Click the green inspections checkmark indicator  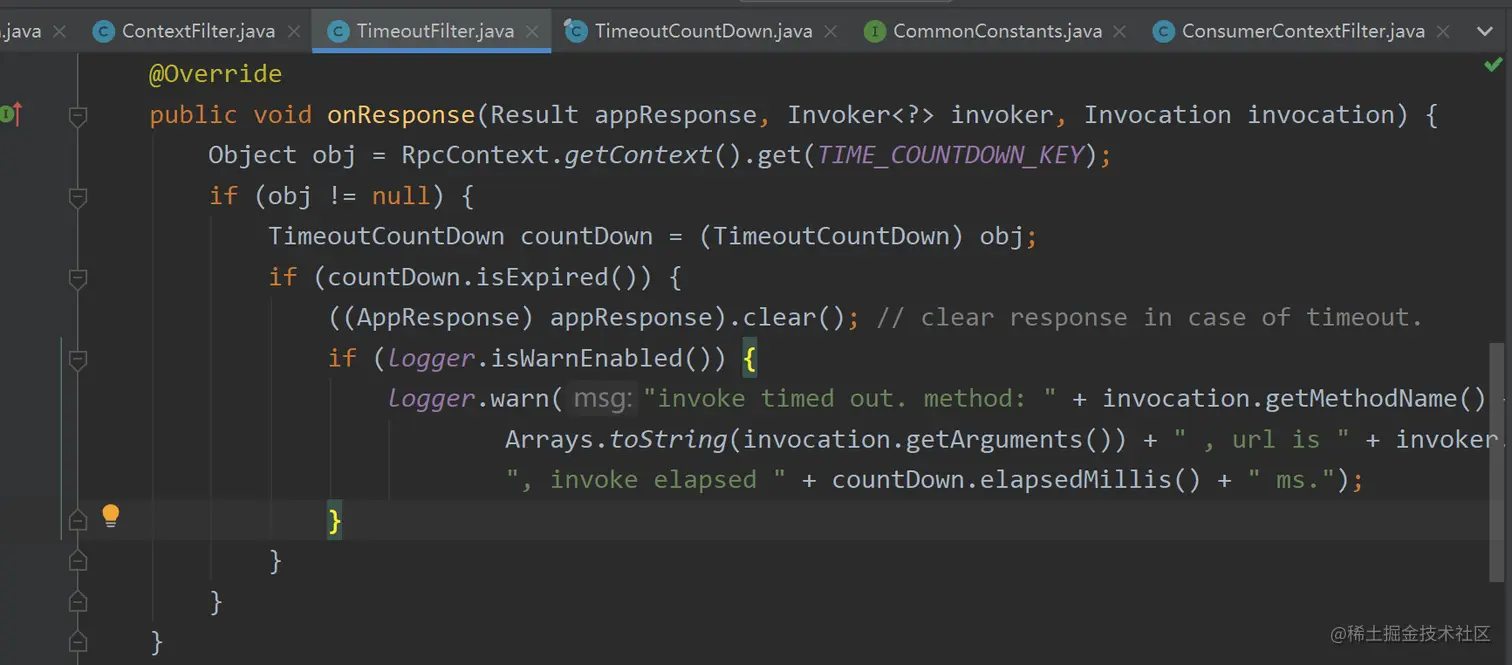[1491, 63]
